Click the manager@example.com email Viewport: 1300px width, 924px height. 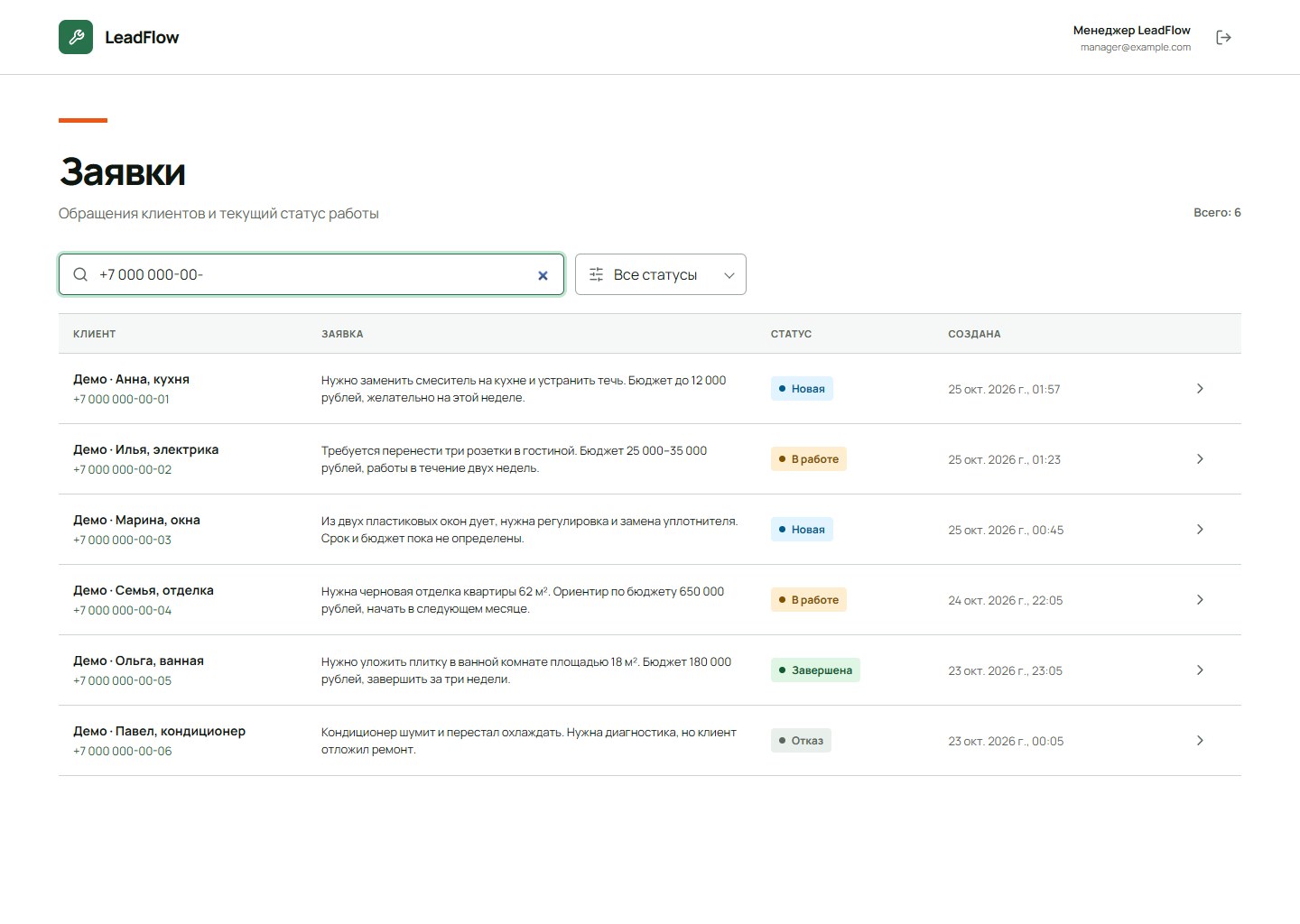pyautogui.click(x=1136, y=47)
